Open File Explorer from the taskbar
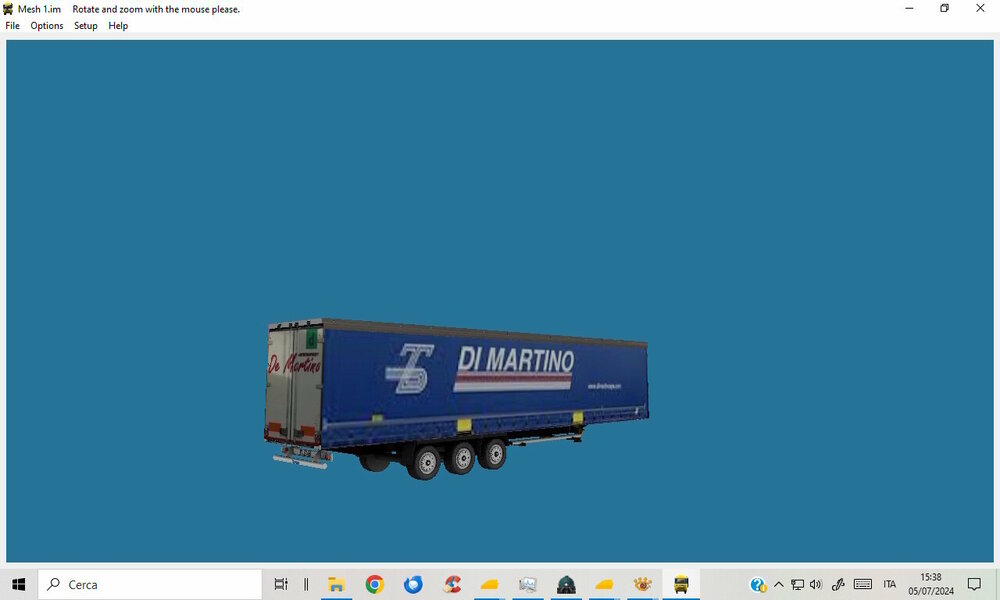Viewport: 1000px width, 600px height. [x=336, y=584]
